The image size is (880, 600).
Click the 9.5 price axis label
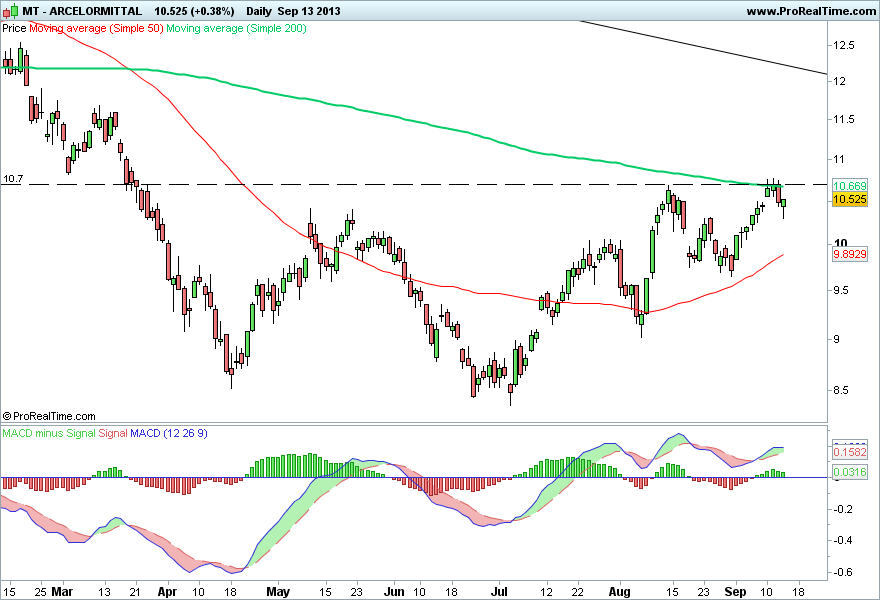tap(842, 291)
